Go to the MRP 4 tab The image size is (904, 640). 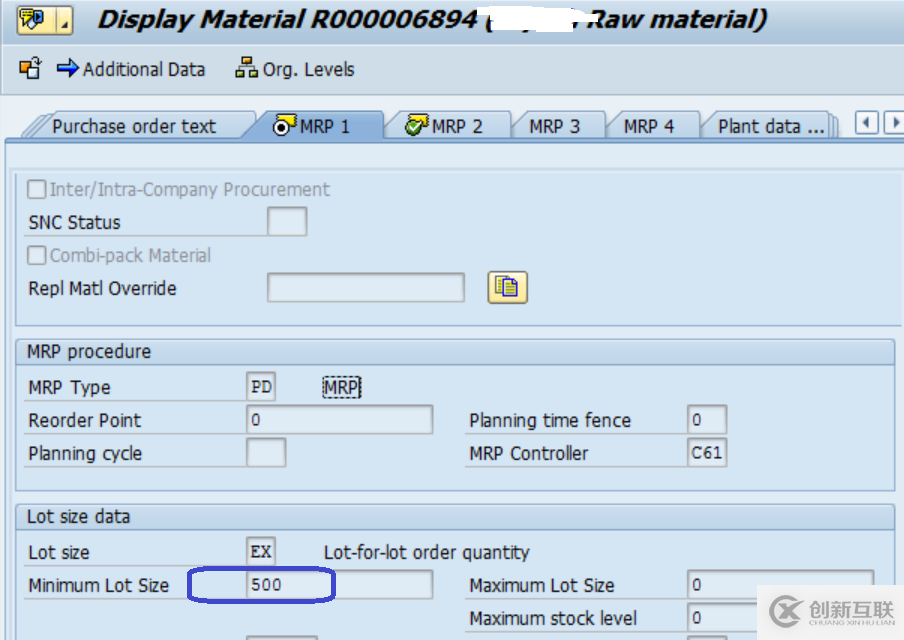pyautogui.click(x=649, y=126)
